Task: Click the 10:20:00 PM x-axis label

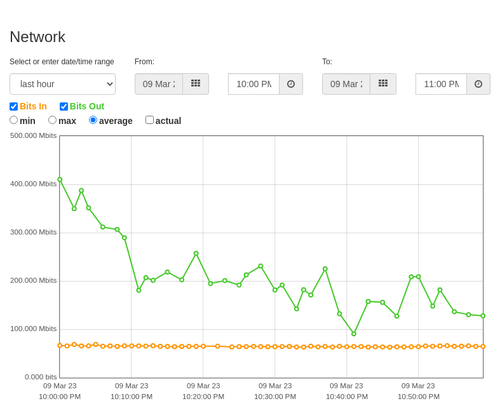Action: 203,397
